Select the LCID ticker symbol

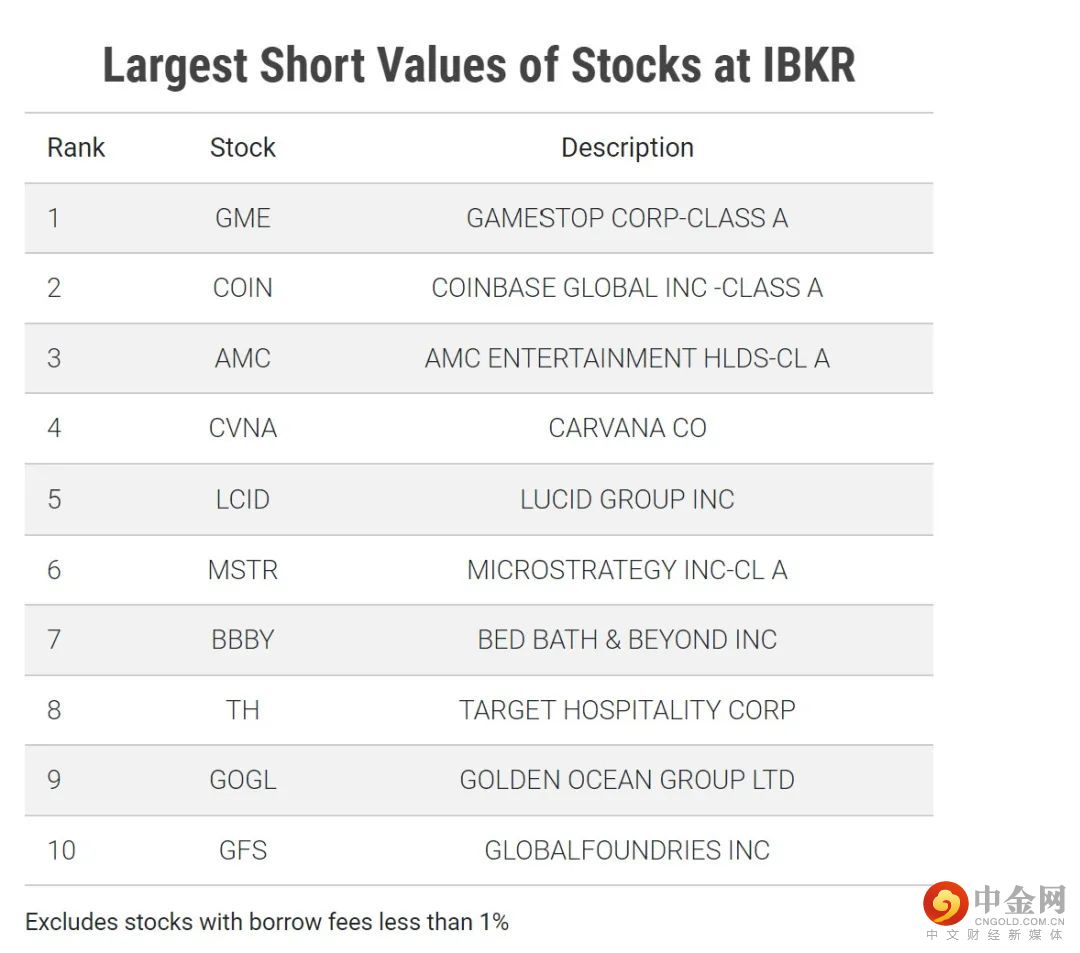tap(243, 499)
